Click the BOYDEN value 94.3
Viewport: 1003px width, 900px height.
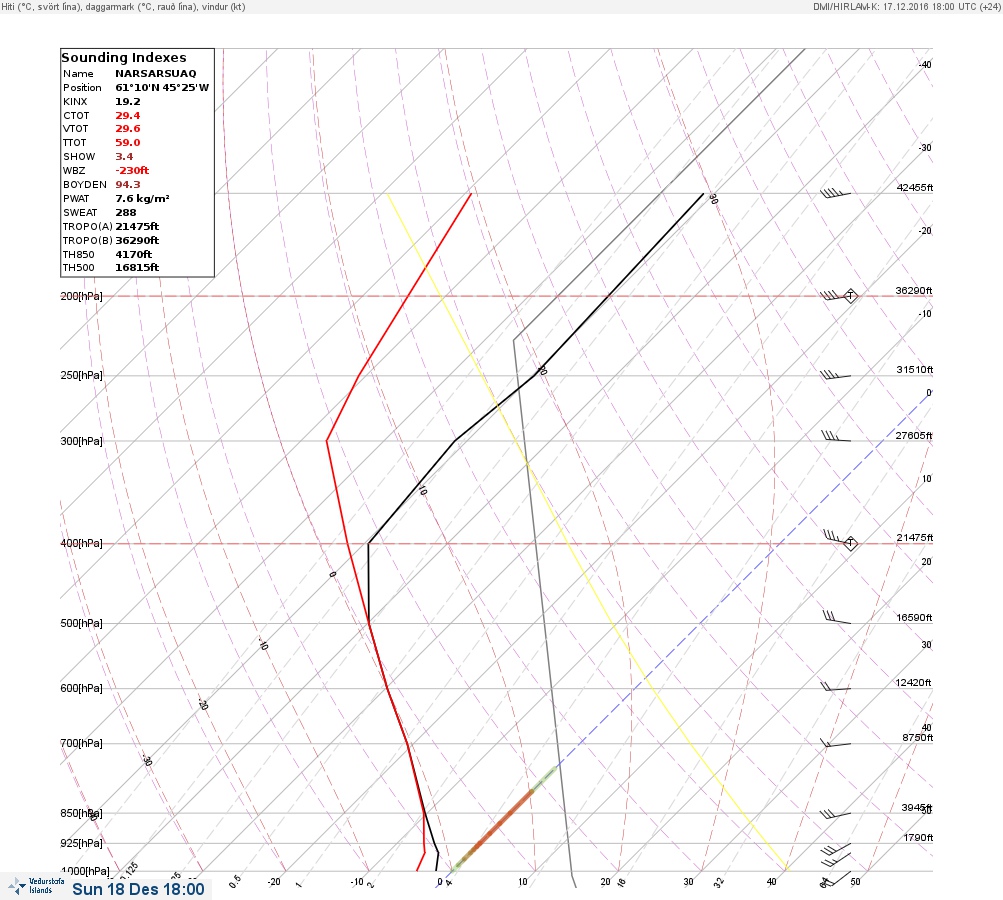tap(128, 185)
